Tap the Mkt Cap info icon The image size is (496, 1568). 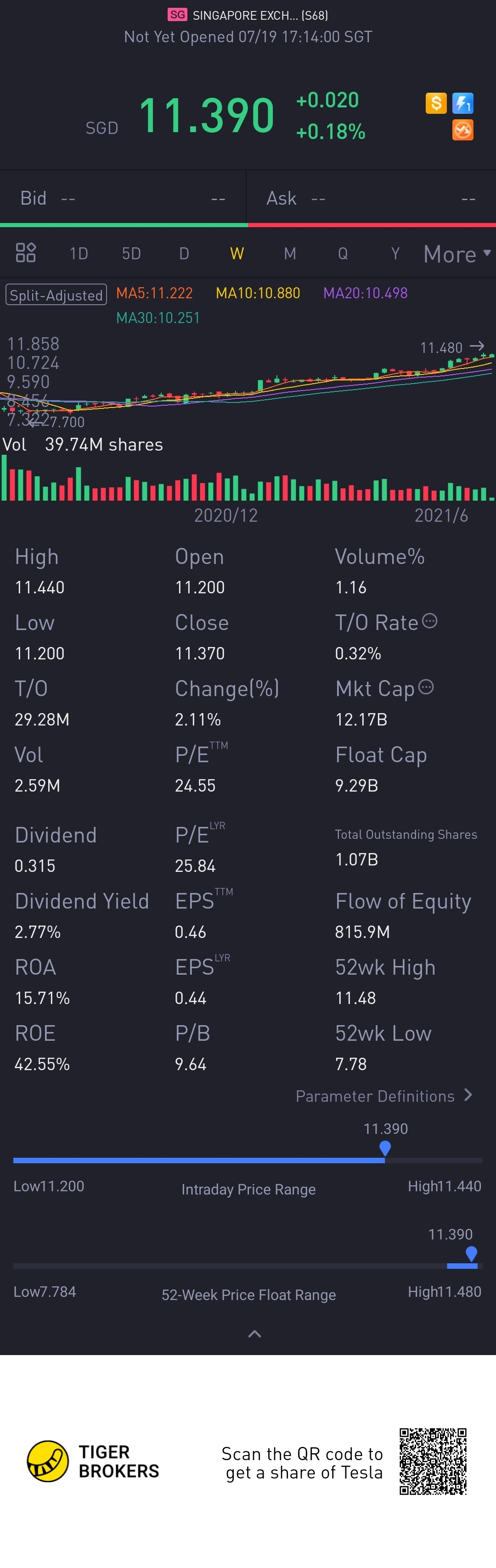click(x=426, y=687)
